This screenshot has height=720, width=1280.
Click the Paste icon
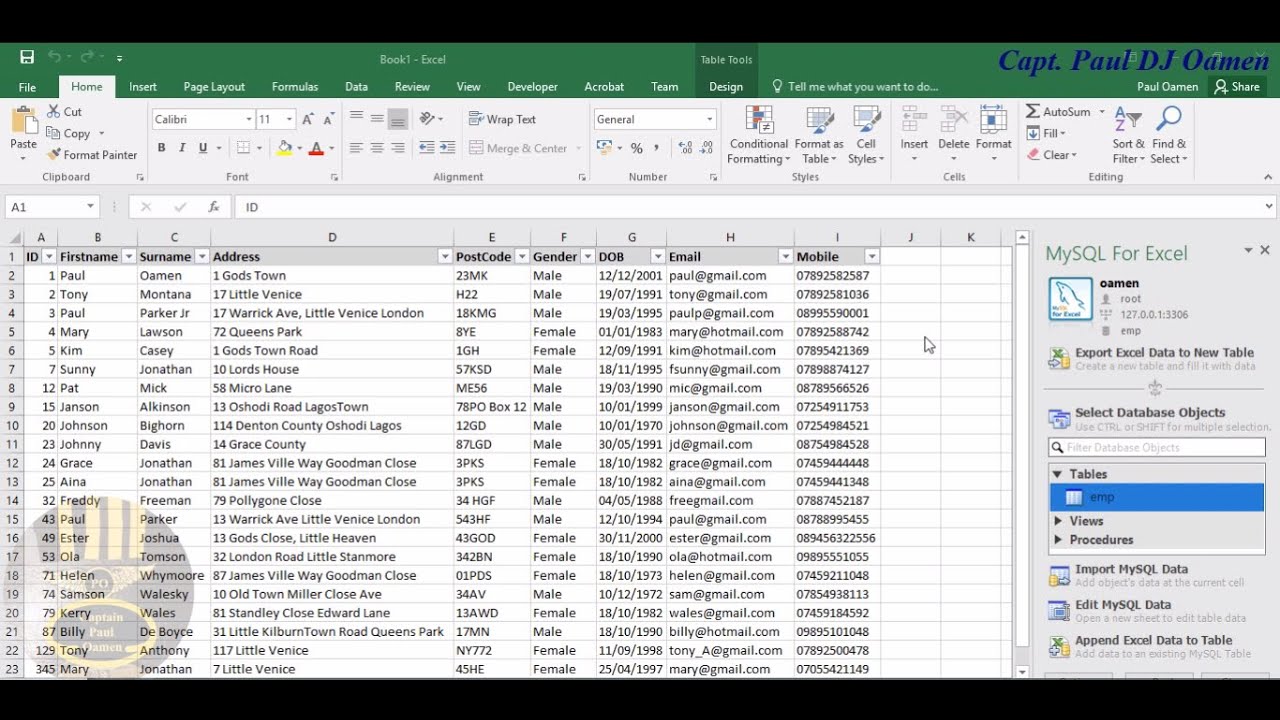23,123
